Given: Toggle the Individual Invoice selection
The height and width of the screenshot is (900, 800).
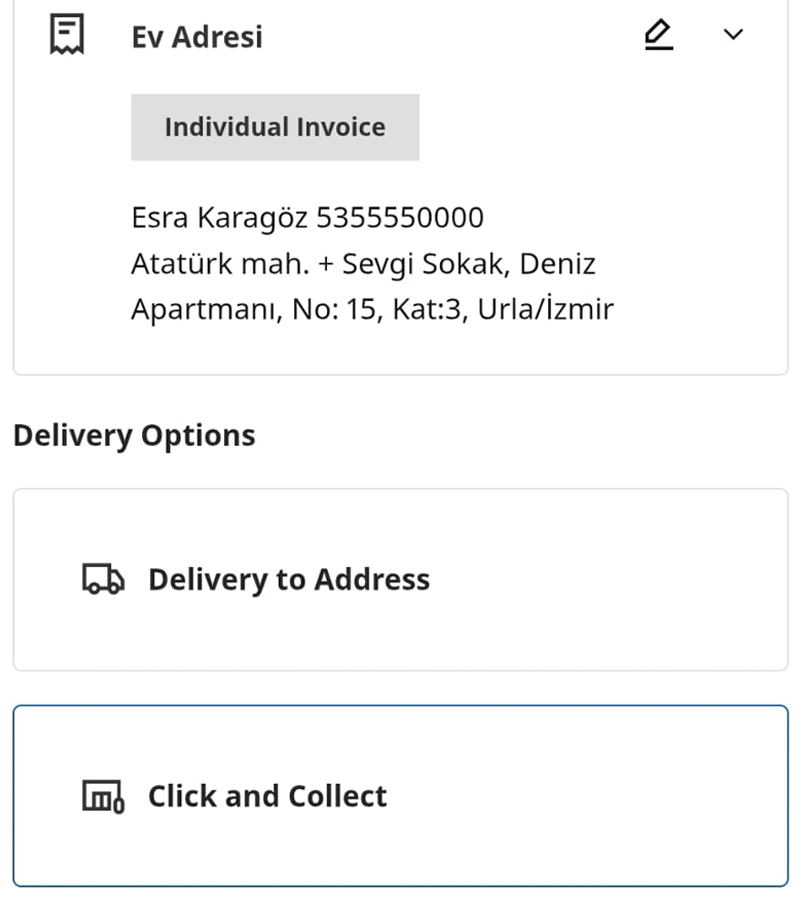Looking at the screenshot, I should pos(275,126).
